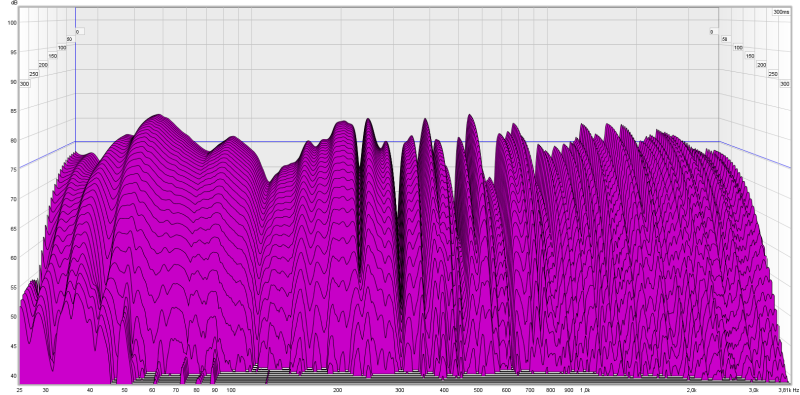Click the 700 Hz frequency axis label
800x395 pixels.
pyautogui.click(x=530, y=390)
